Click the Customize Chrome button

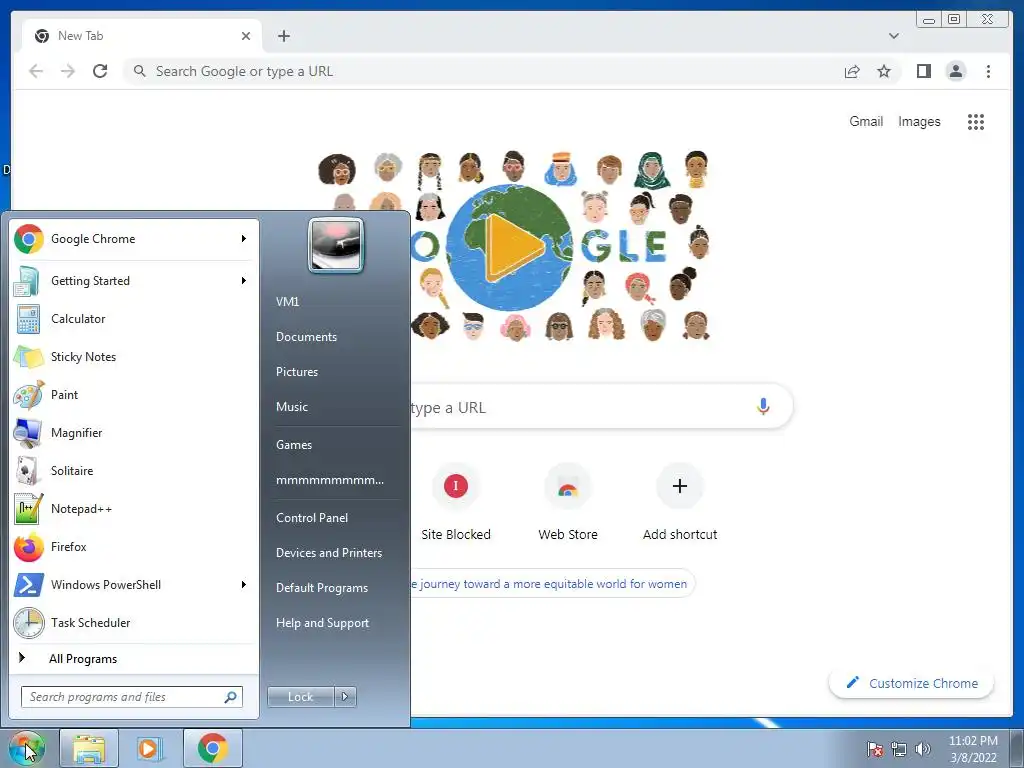[x=912, y=683]
